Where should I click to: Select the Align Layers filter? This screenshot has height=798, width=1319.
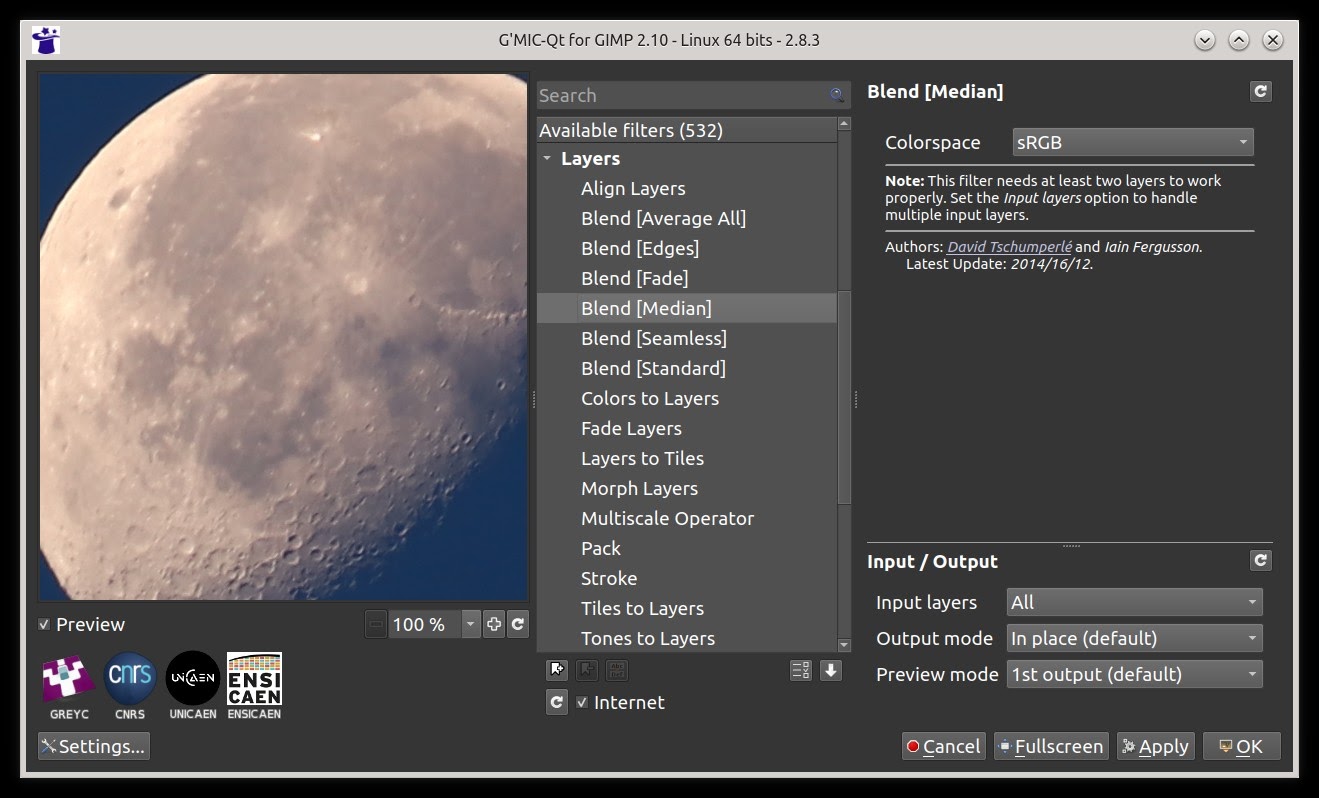coord(633,188)
